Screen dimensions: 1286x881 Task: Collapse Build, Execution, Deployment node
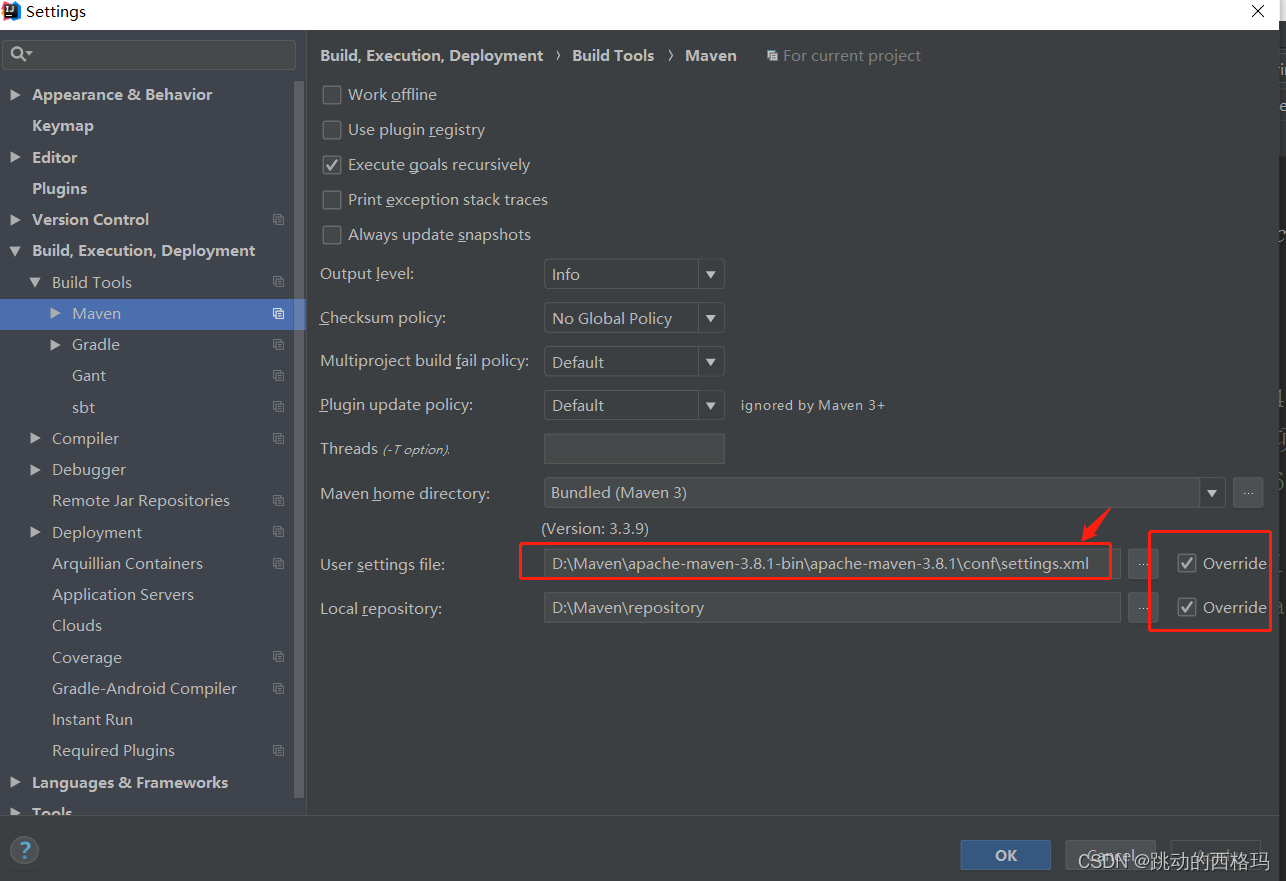(x=15, y=251)
